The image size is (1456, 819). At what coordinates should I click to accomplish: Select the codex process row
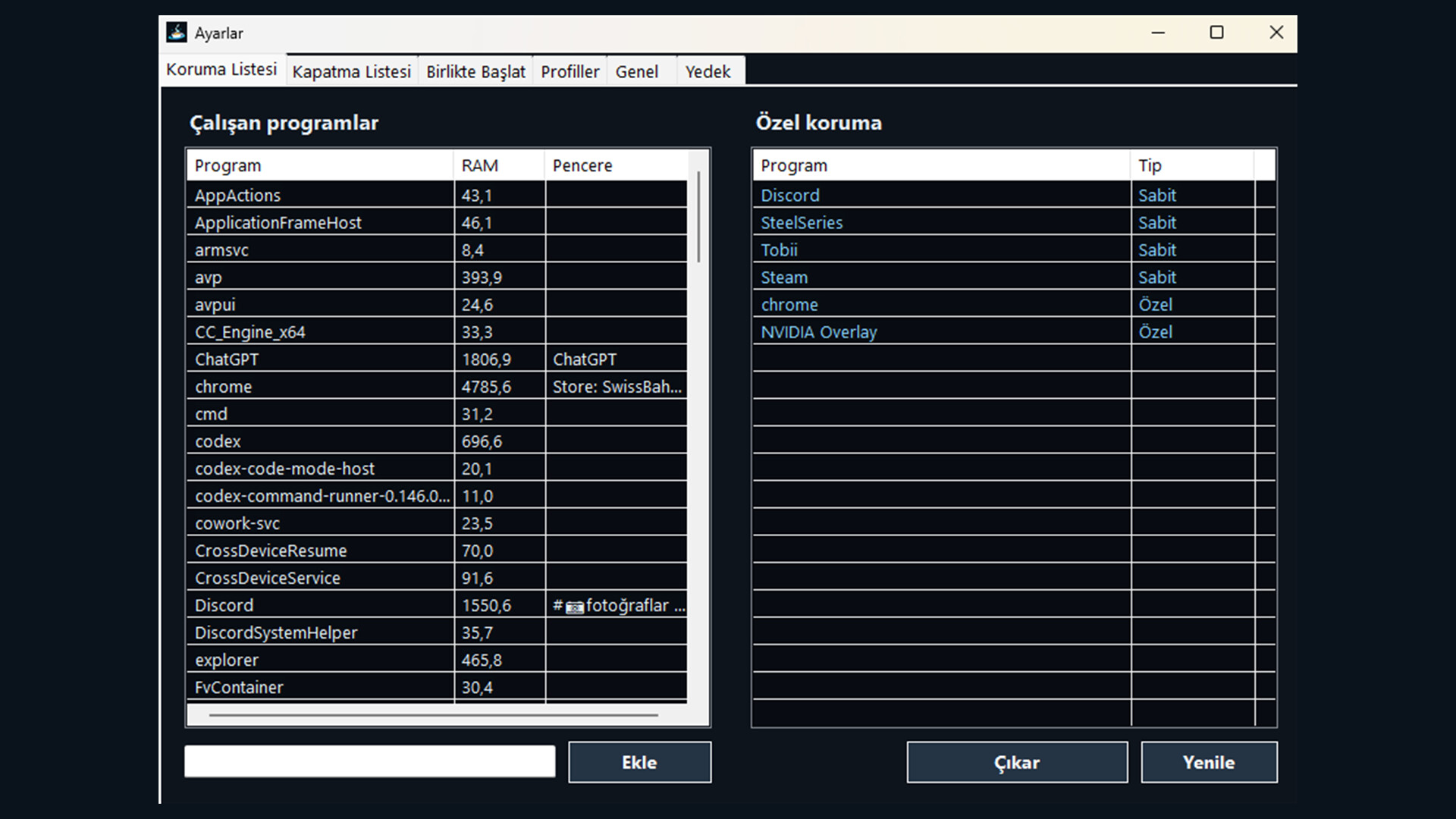pos(437,441)
